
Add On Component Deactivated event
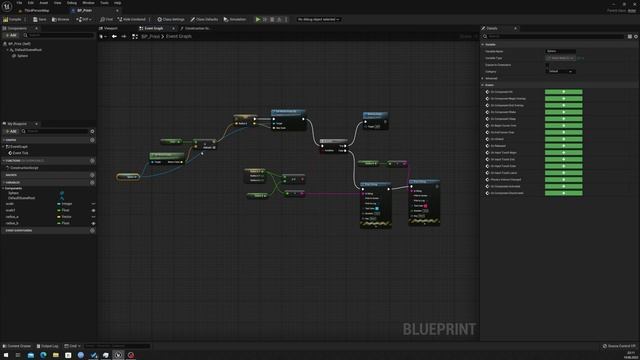[563, 193]
